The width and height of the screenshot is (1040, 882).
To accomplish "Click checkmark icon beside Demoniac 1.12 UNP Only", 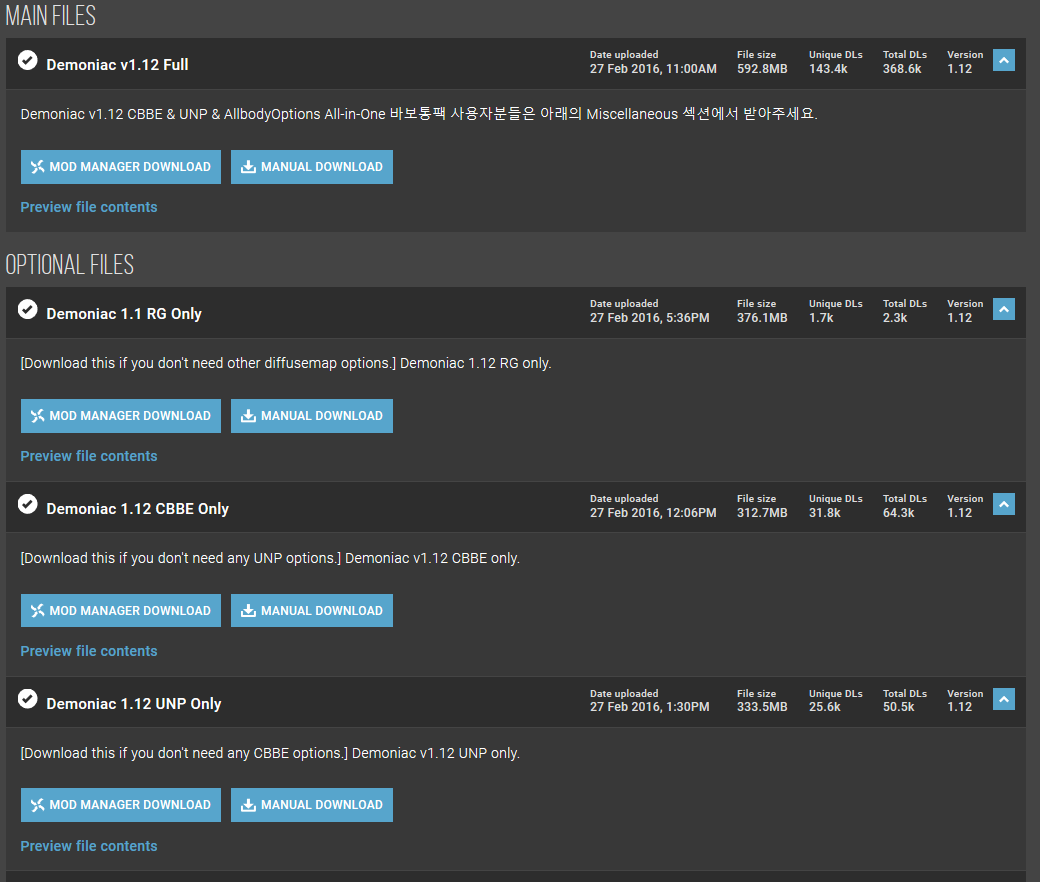I will coord(28,699).
